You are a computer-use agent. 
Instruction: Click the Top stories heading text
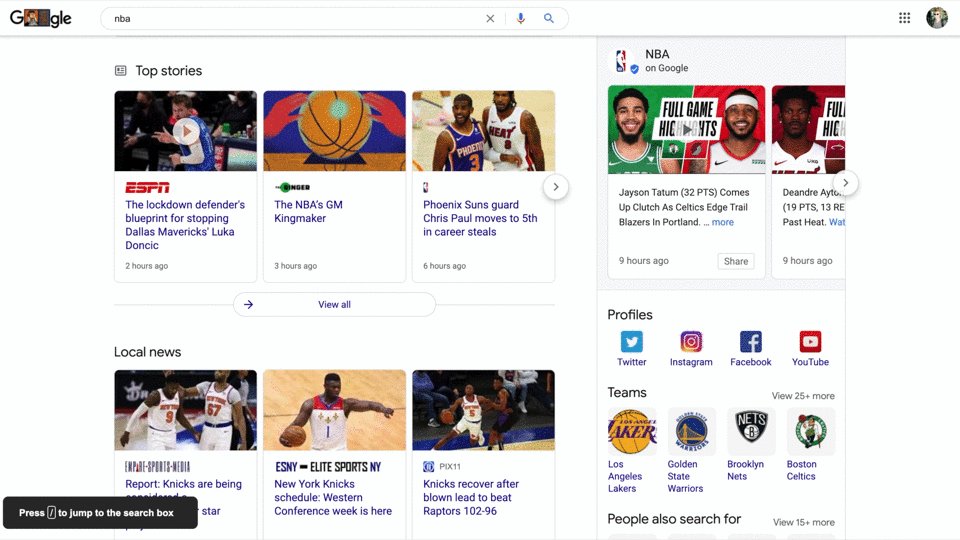click(168, 70)
